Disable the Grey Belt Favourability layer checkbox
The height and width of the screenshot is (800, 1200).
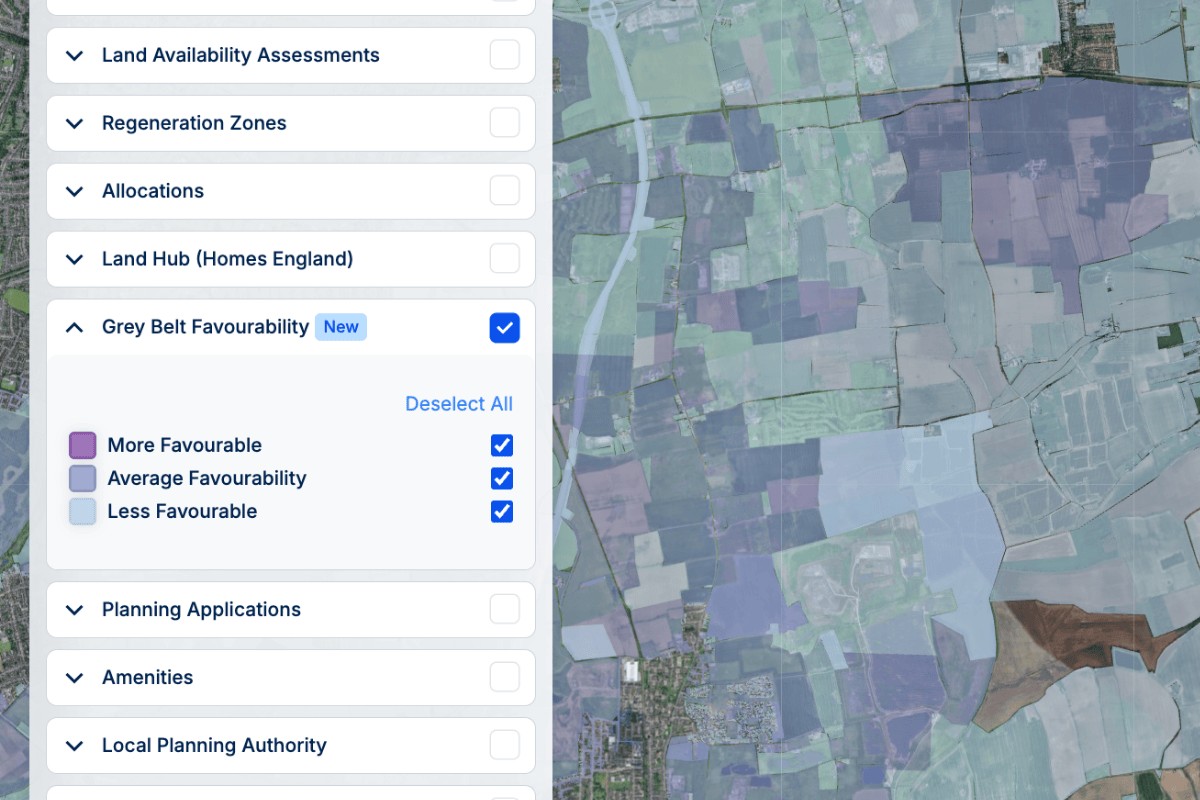[505, 327]
